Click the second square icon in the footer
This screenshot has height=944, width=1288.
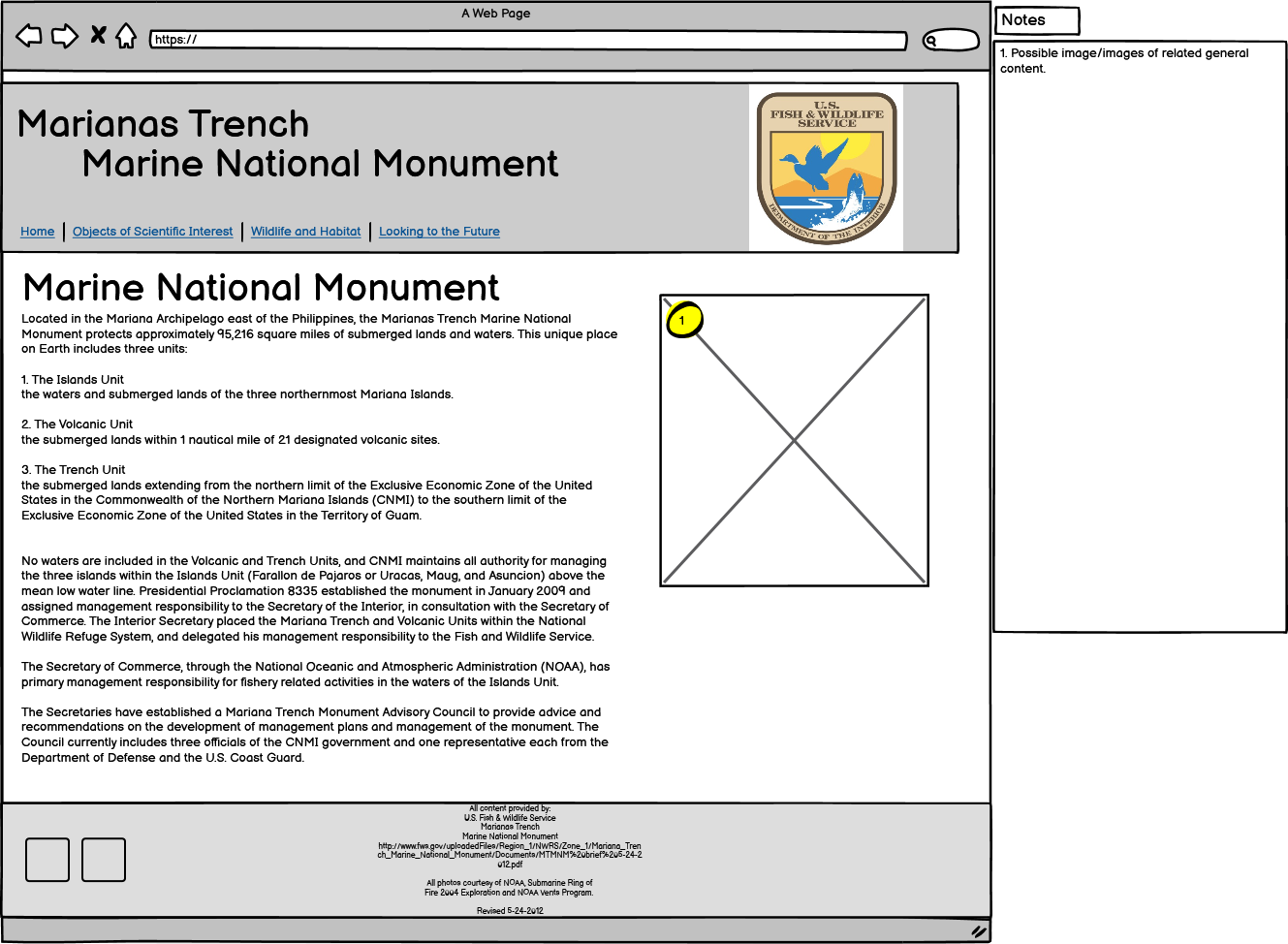104,860
